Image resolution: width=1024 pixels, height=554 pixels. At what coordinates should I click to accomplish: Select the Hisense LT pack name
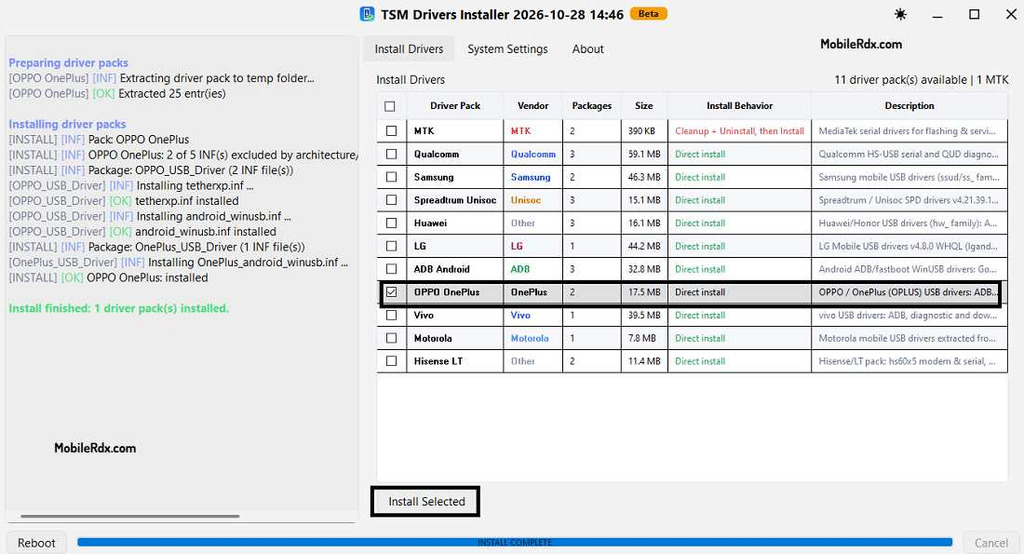click(438, 361)
